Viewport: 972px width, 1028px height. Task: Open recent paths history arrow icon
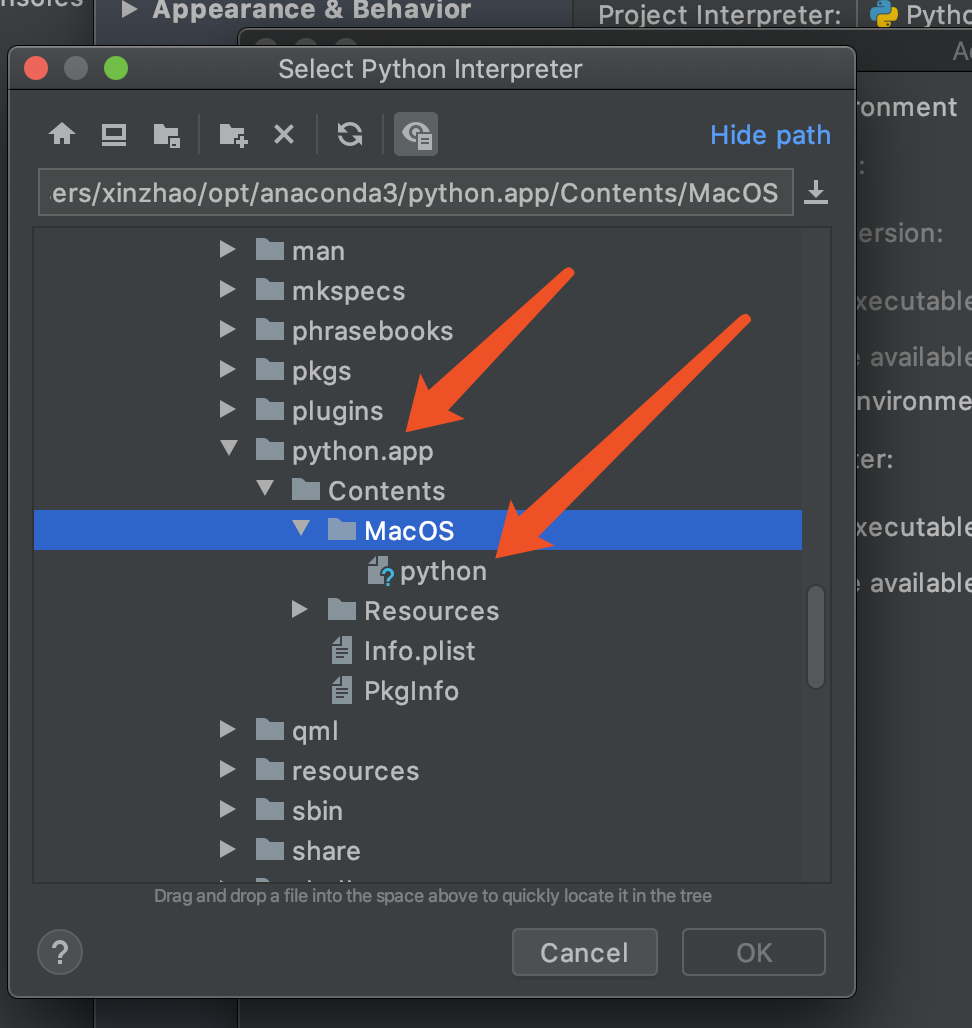(x=816, y=193)
